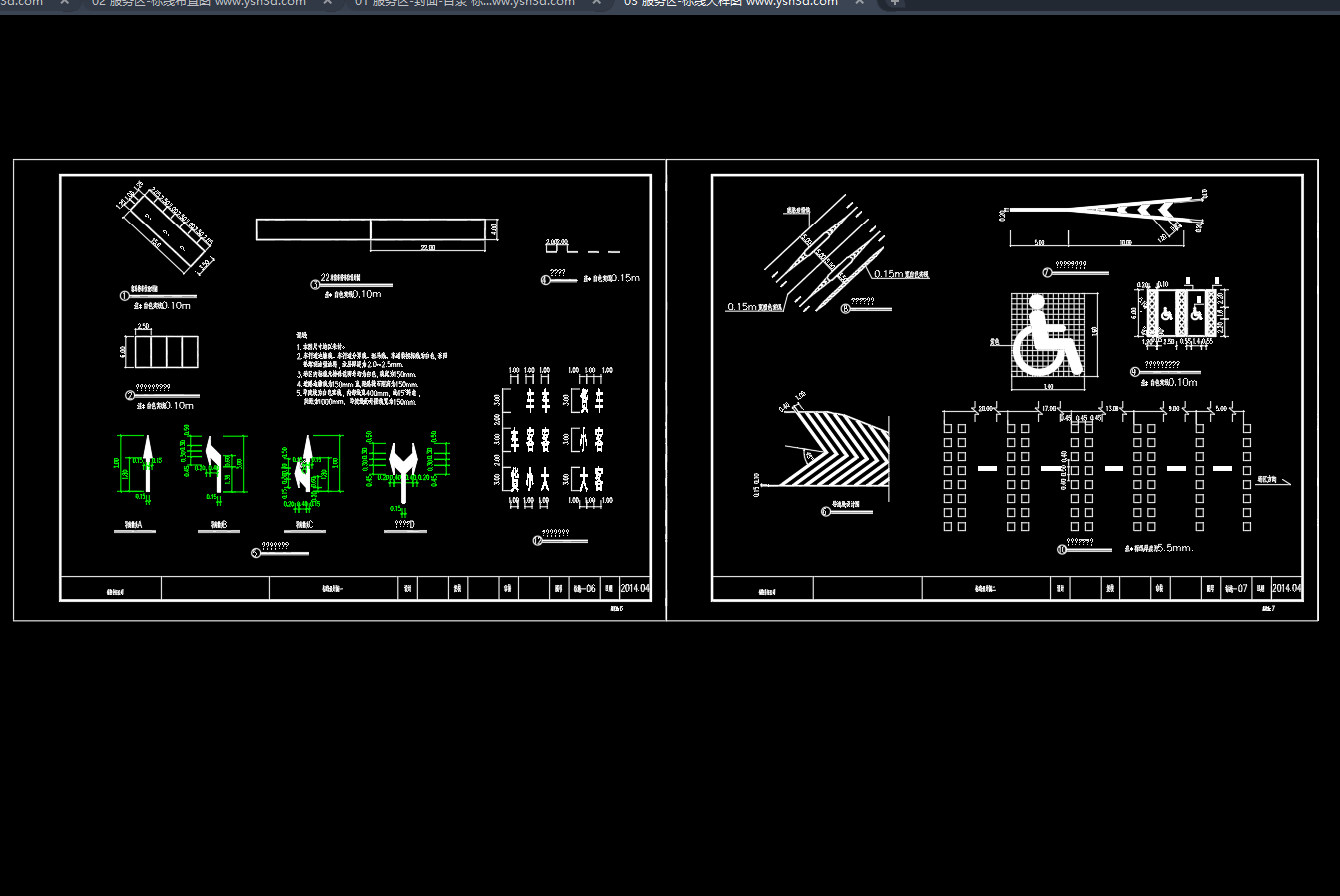This screenshot has height=896, width=1340.
Task: Click the 20.00 spacing dimension on rumble strips
Action: tap(985, 409)
